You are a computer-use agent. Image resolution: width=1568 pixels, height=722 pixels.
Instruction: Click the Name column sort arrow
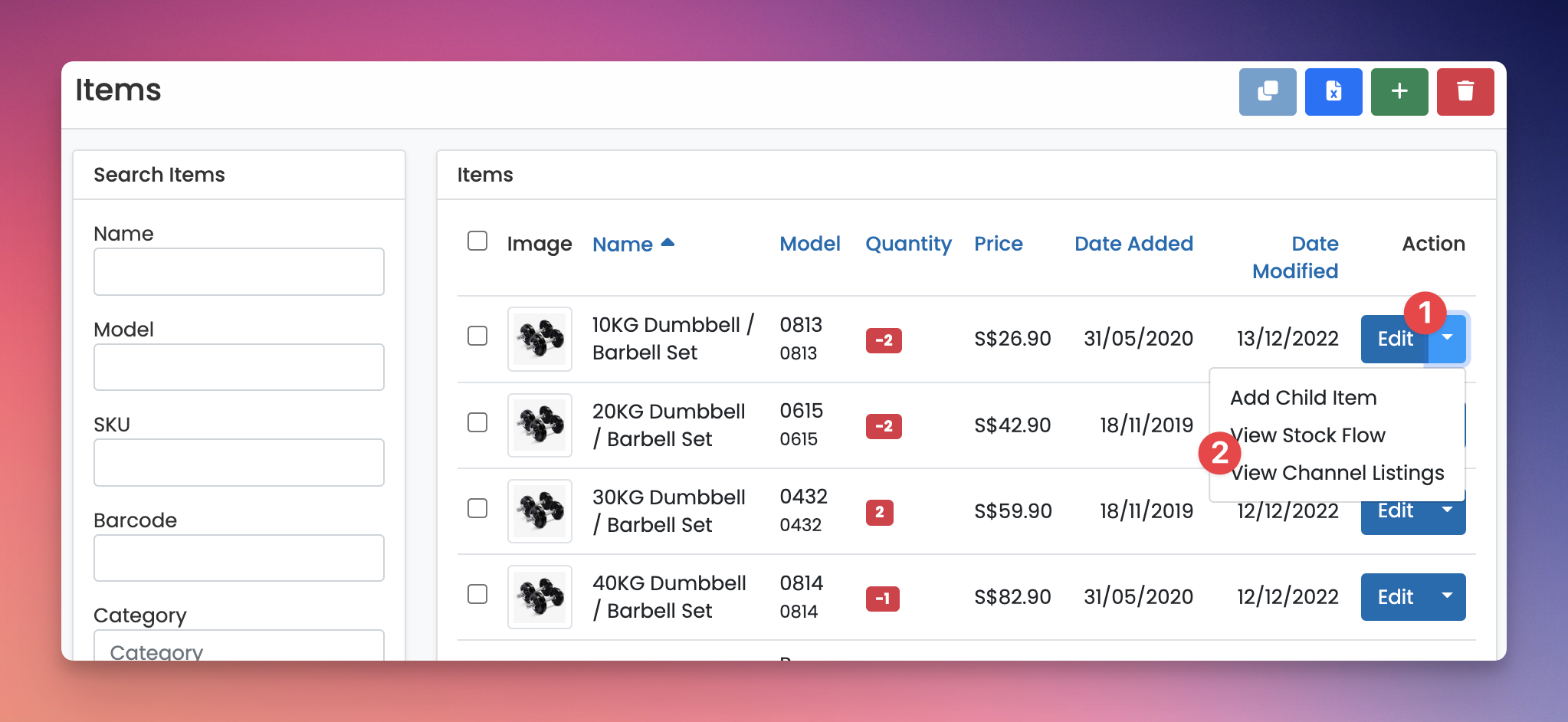click(x=668, y=243)
